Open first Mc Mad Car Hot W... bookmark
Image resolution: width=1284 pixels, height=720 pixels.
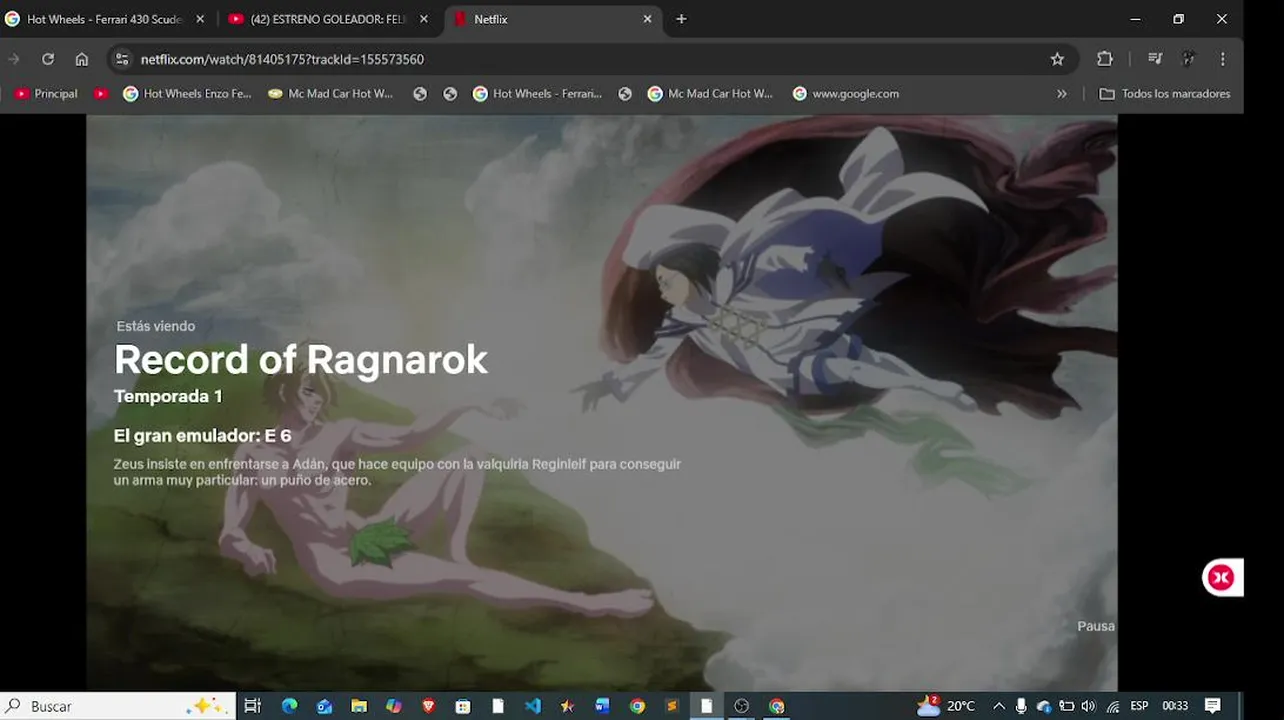331,93
